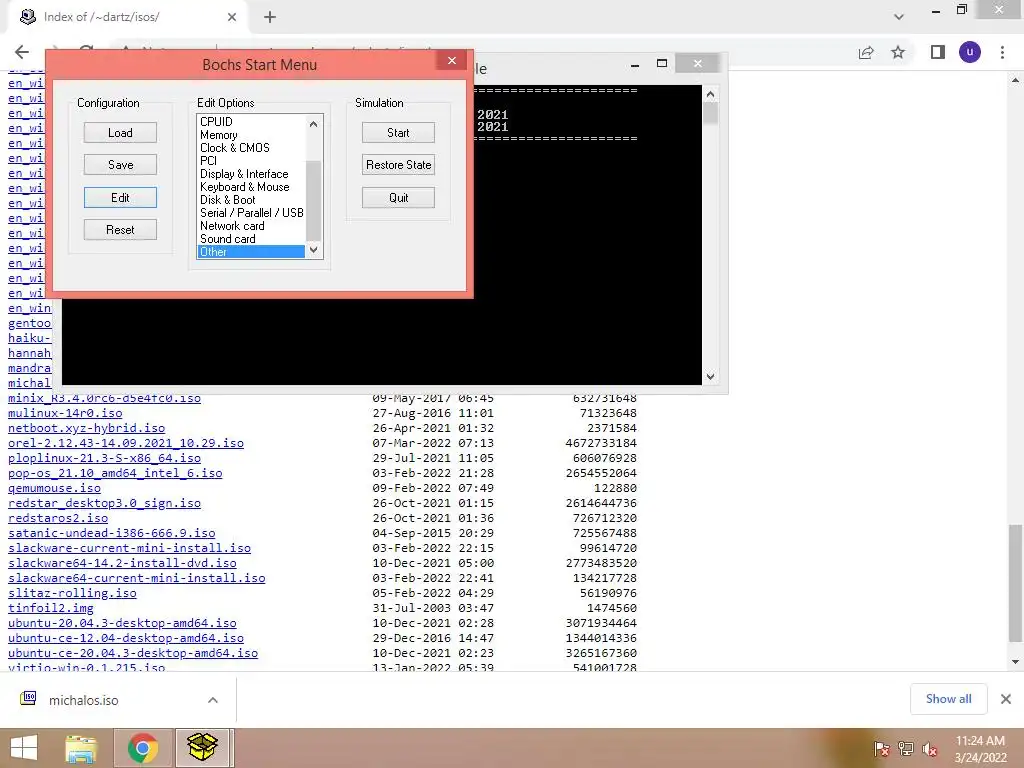Open netboot.xyz-hybrid.iso link

pos(86,428)
